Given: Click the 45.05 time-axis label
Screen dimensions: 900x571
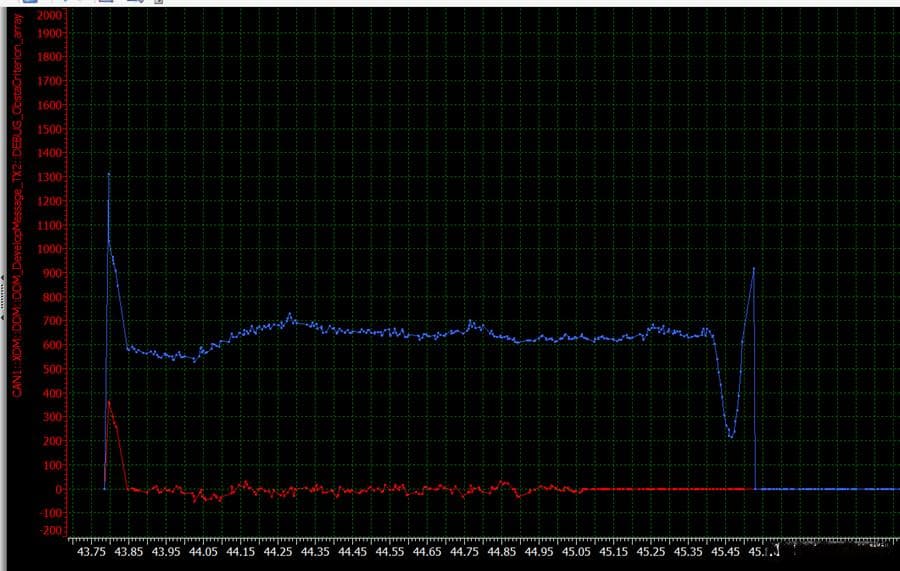Looking at the screenshot, I should (x=576, y=552).
